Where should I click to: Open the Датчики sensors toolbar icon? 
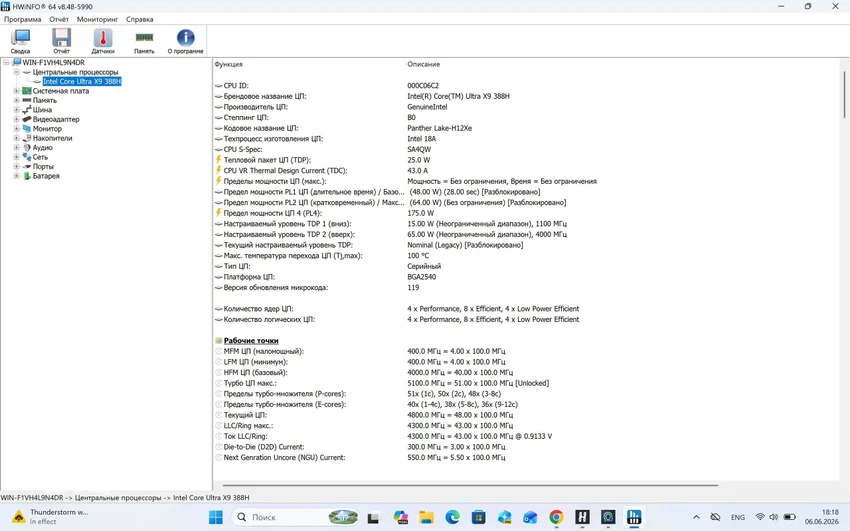(x=103, y=41)
